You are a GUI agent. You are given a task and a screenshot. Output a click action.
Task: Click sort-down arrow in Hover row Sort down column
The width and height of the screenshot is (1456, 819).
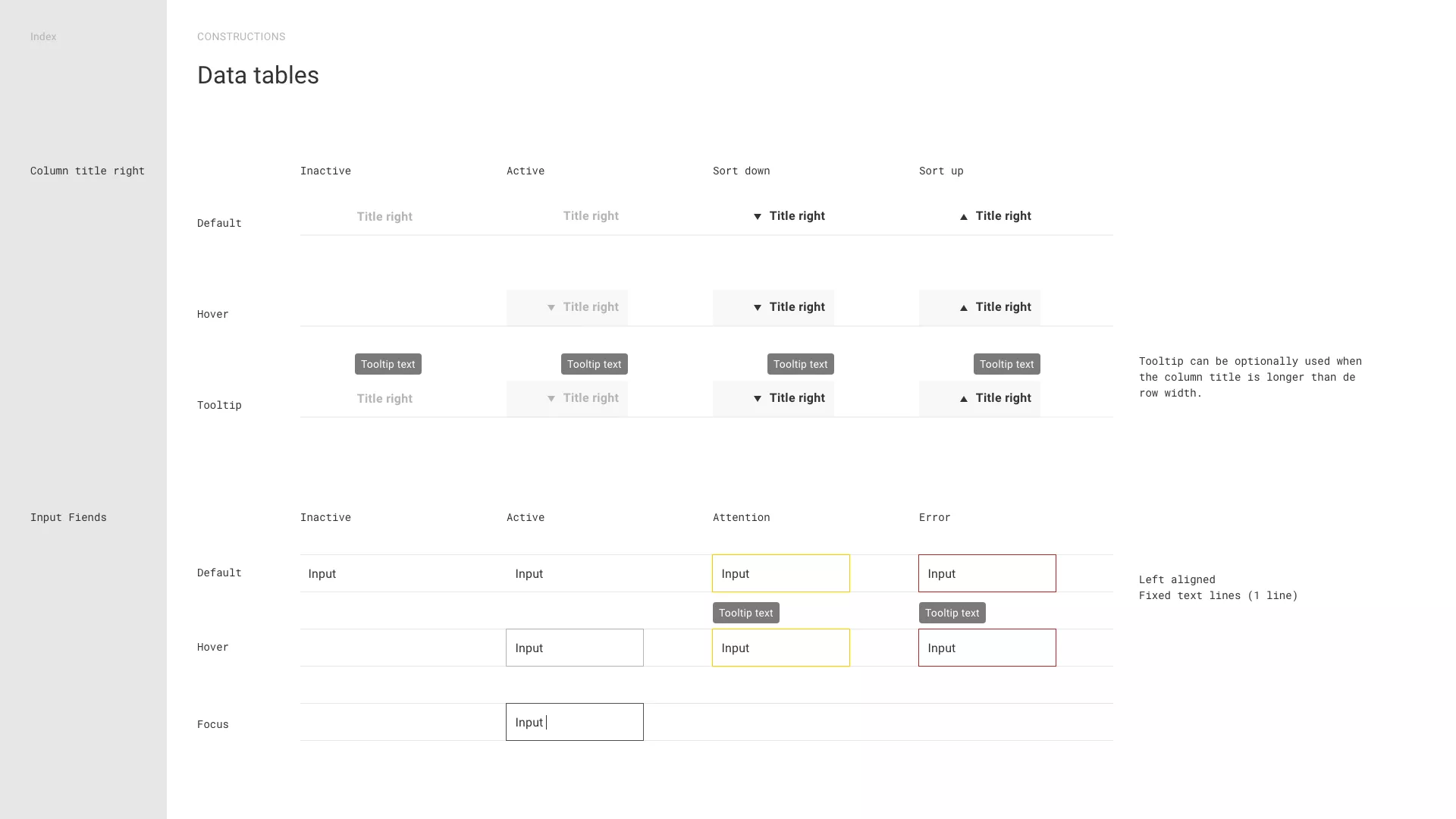pos(757,308)
